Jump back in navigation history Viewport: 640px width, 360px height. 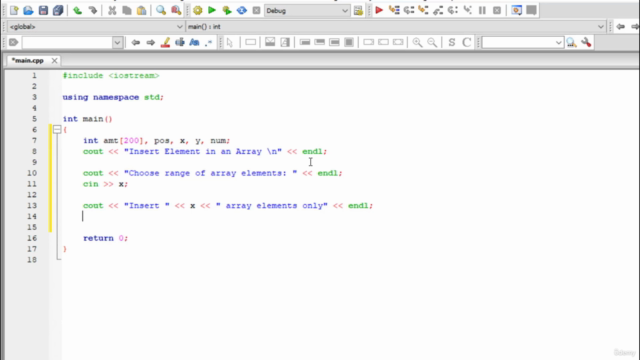(620, 27)
